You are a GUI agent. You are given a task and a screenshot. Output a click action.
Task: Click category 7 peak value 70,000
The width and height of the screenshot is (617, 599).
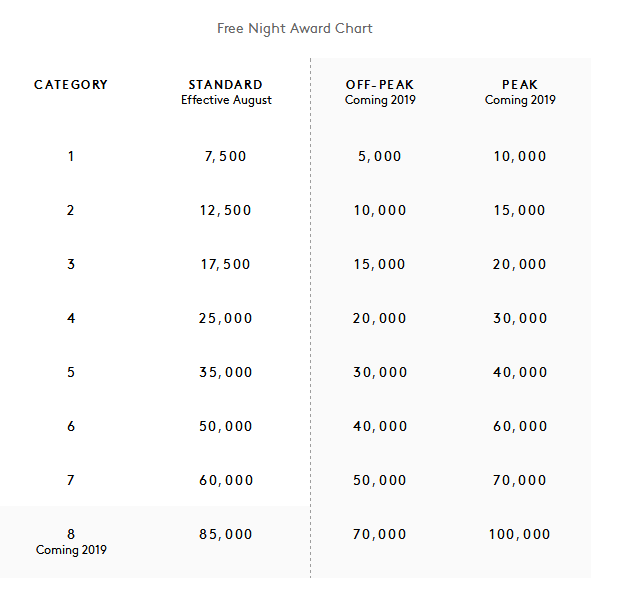[520, 480]
